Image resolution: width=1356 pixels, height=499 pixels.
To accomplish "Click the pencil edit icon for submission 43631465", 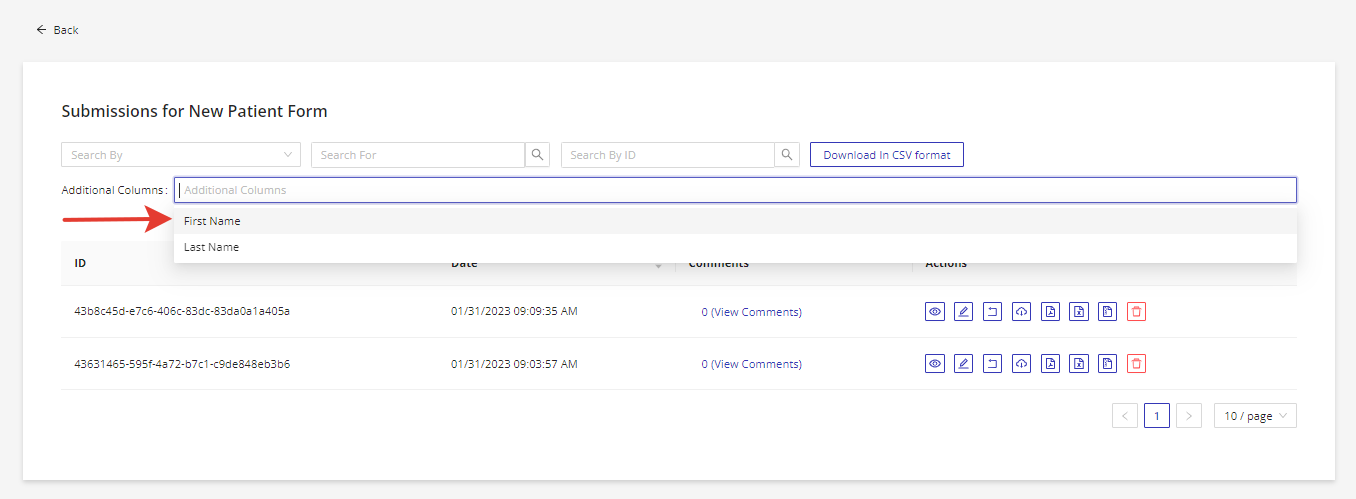I will (963, 364).
